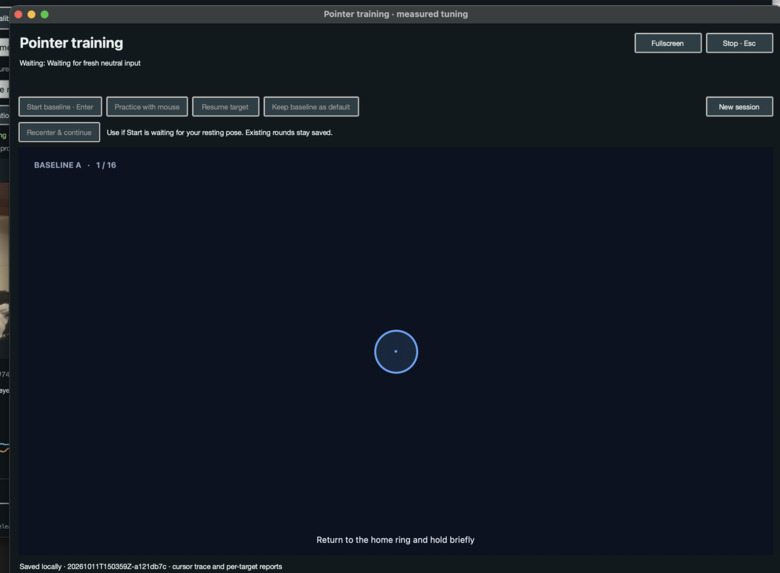This screenshot has height=573, width=780.
Task: Click the red close window button
Action: 18,14
